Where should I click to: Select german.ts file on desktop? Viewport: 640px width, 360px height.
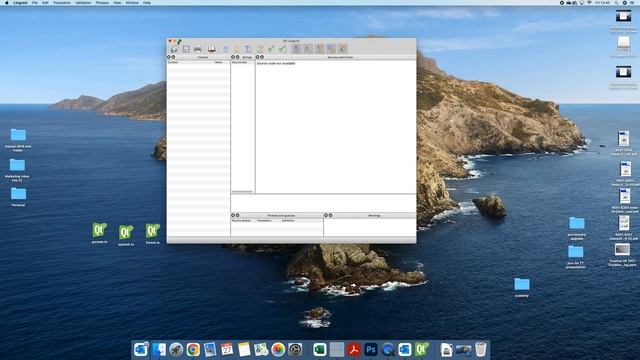pyautogui.click(x=100, y=233)
